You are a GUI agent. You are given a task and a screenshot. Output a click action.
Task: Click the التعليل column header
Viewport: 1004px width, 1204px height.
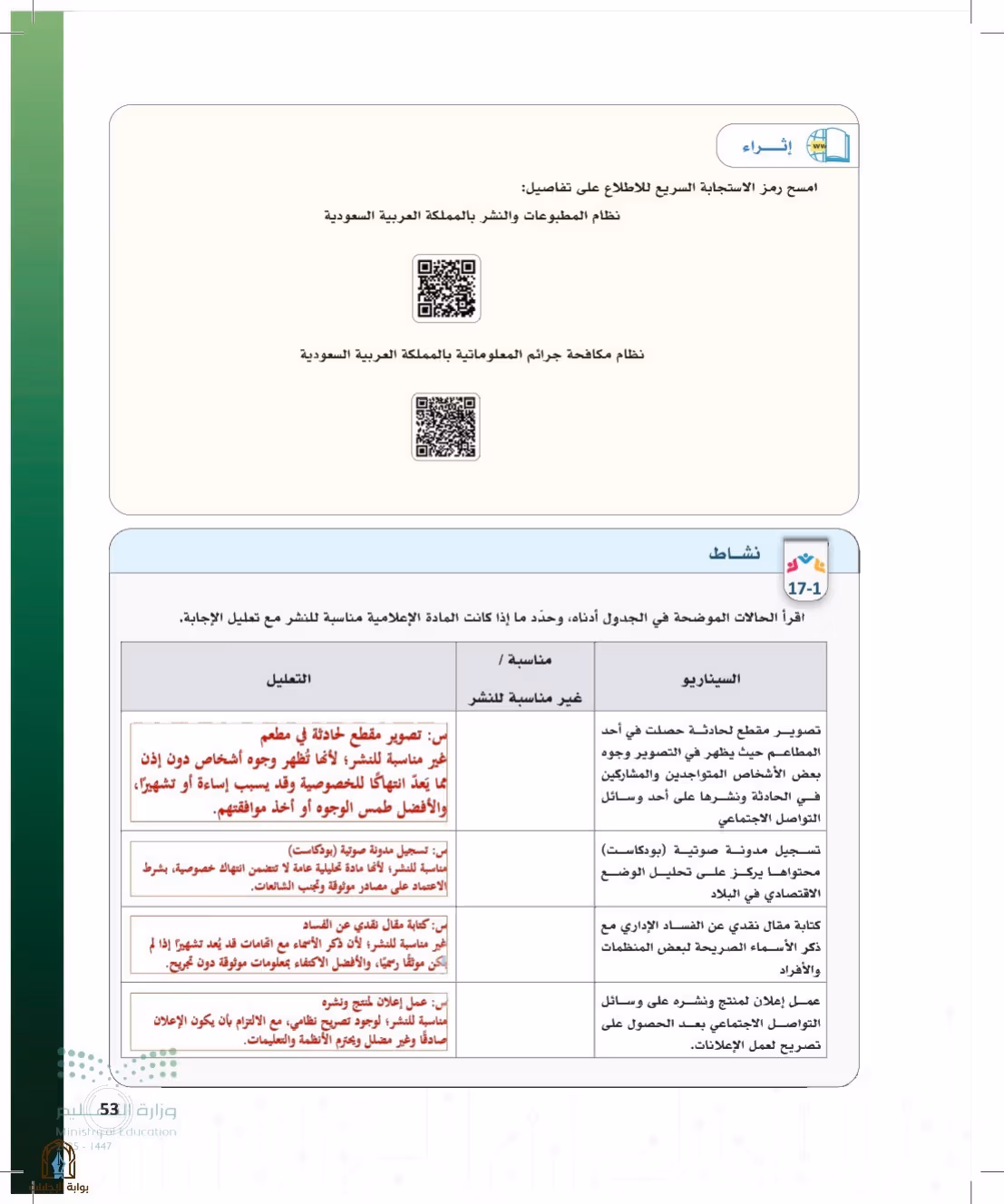288,677
